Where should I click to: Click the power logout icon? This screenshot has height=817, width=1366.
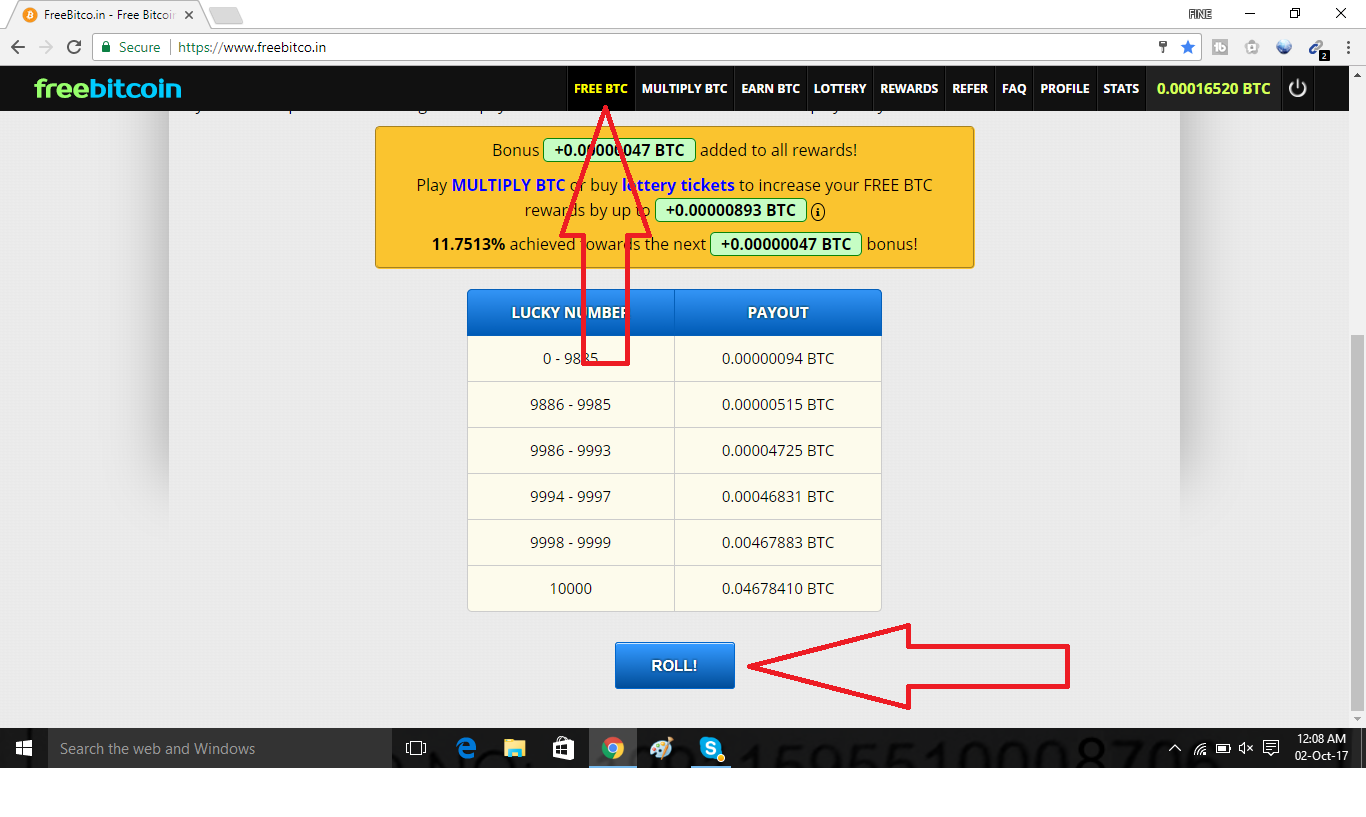(x=1297, y=88)
